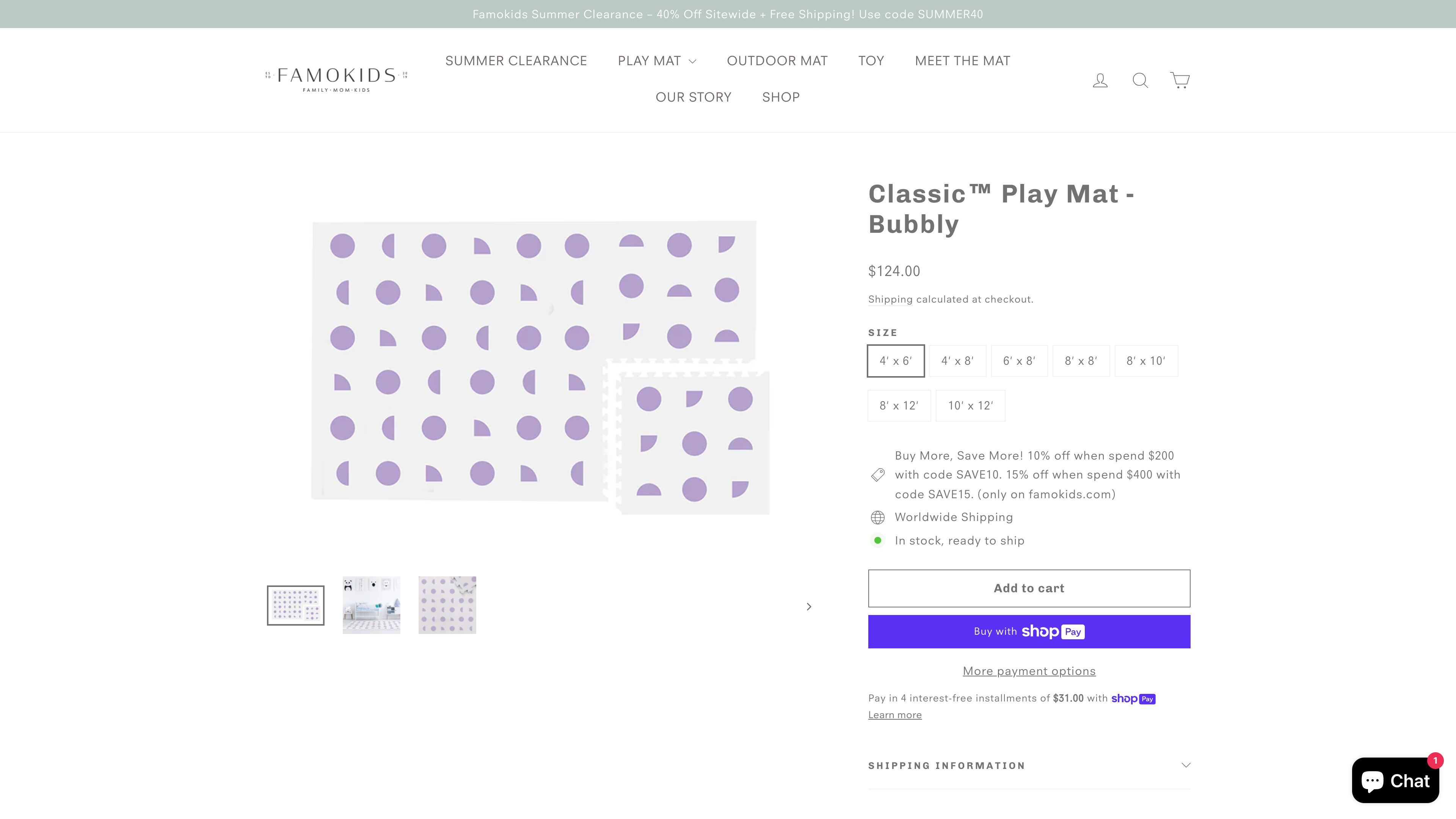Image resolution: width=1456 pixels, height=819 pixels.
Task: View the nursery room thumbnail image
Action: tap(371, 605)
